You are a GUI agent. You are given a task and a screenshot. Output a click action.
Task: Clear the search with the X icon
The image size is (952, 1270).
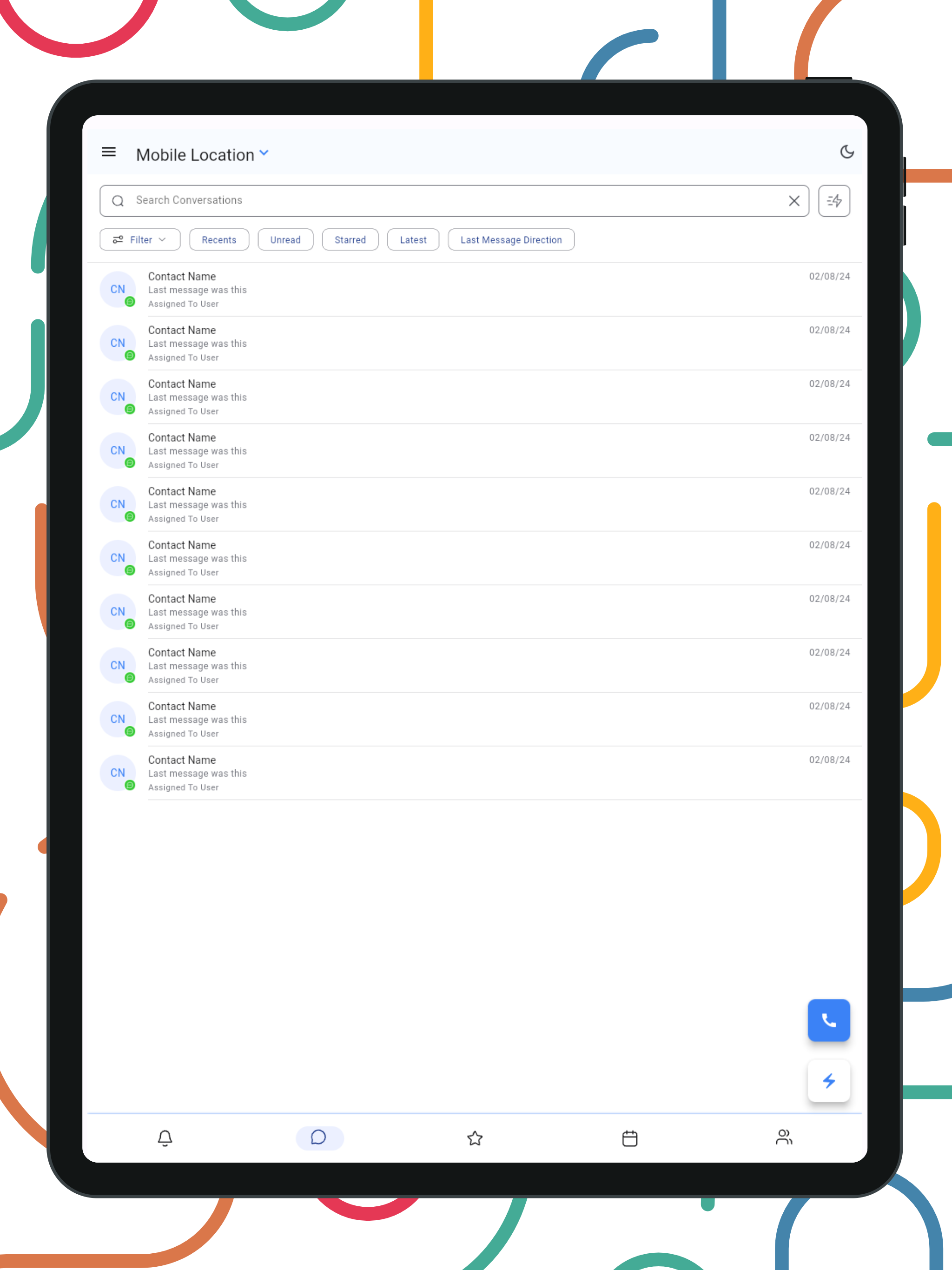[x=793, y=201]
